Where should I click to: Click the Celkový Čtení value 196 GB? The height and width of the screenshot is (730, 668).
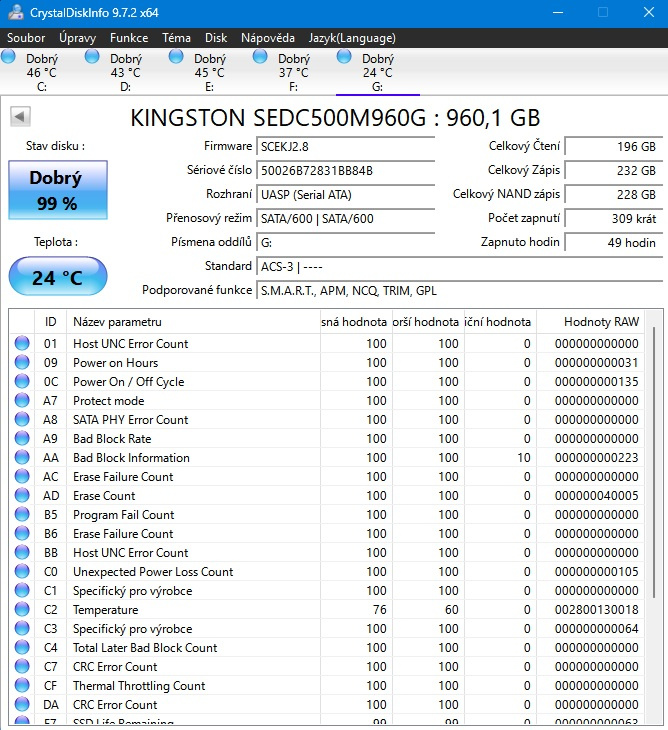pyautogui.click(x=614, y=147)
